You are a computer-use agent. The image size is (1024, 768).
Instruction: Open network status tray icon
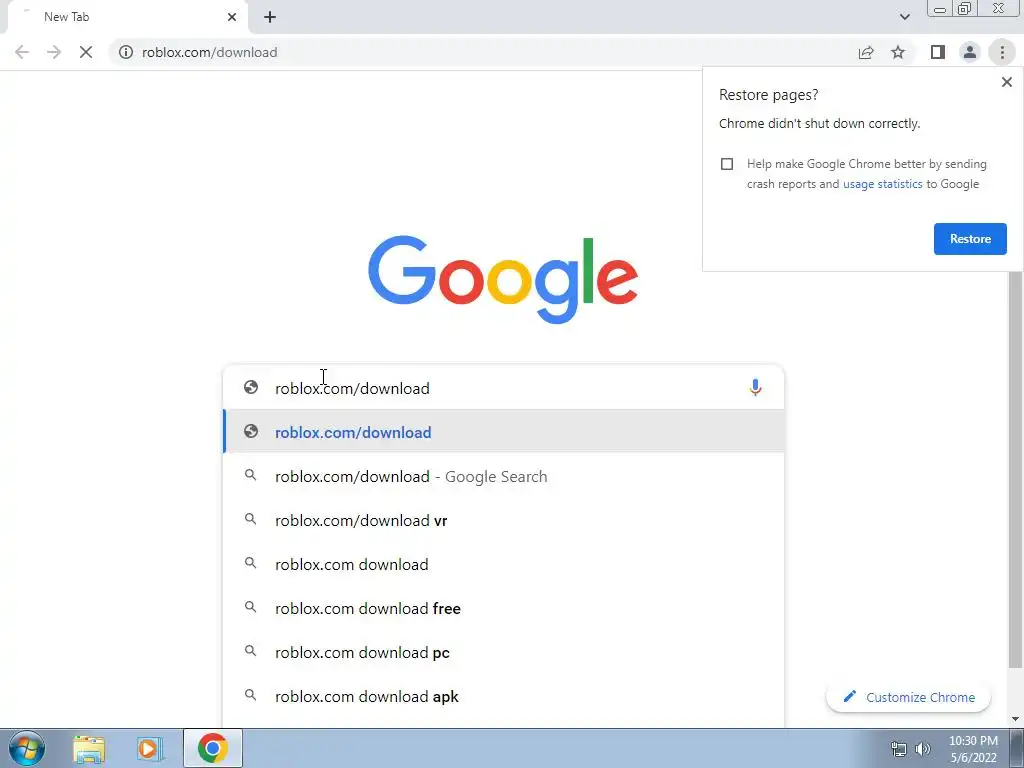(x=899, y=749)
